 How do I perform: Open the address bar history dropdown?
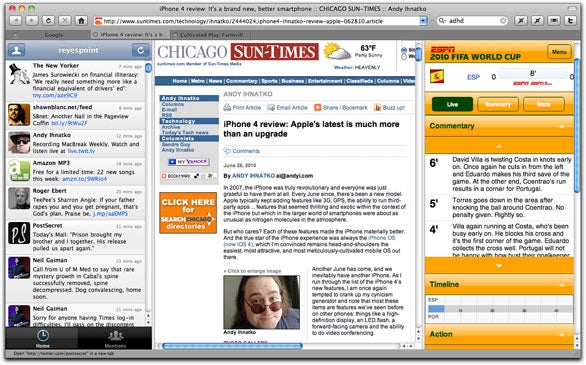pos(423,21)
